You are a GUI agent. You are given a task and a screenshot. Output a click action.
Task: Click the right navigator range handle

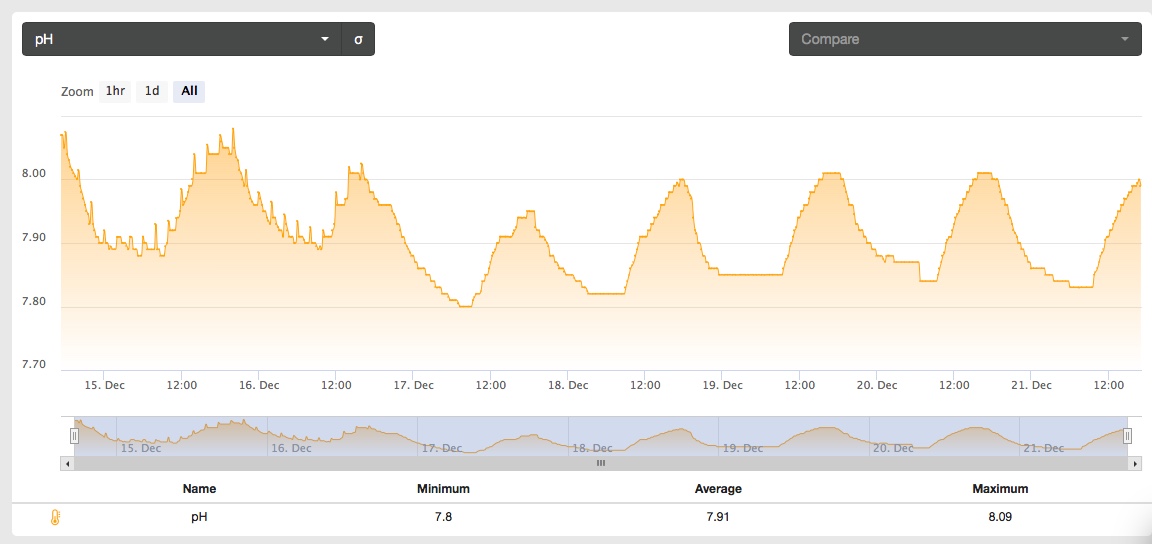click(1127, 437)
